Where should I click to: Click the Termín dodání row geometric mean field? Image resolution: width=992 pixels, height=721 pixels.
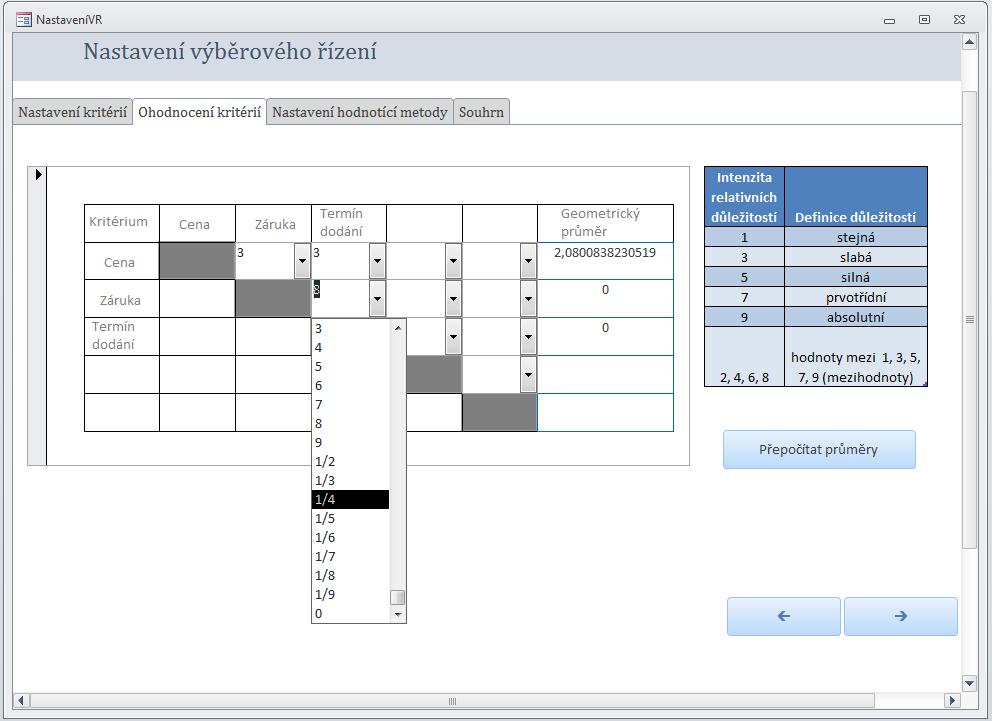point(605,336)
